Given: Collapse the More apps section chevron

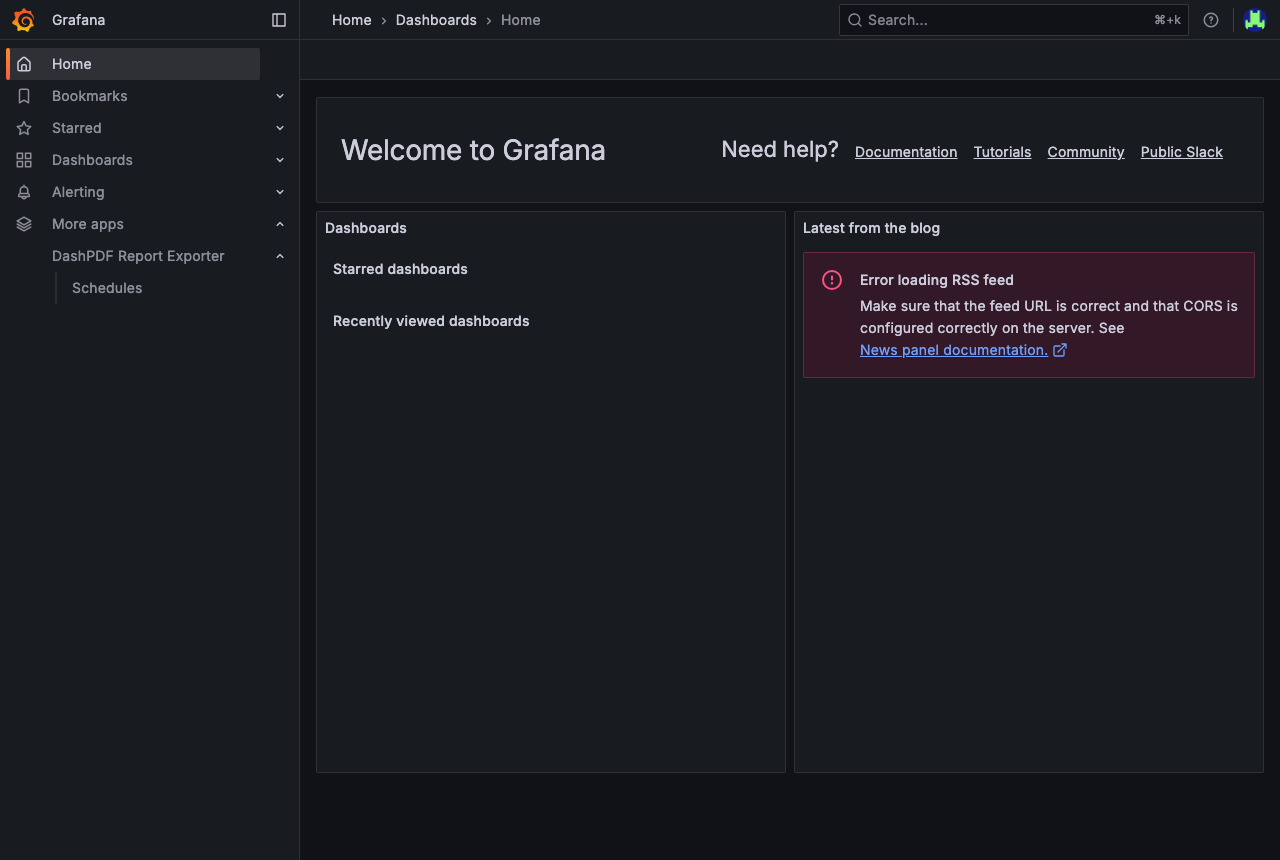Looking at the screenshot, I should click(280, 224).
